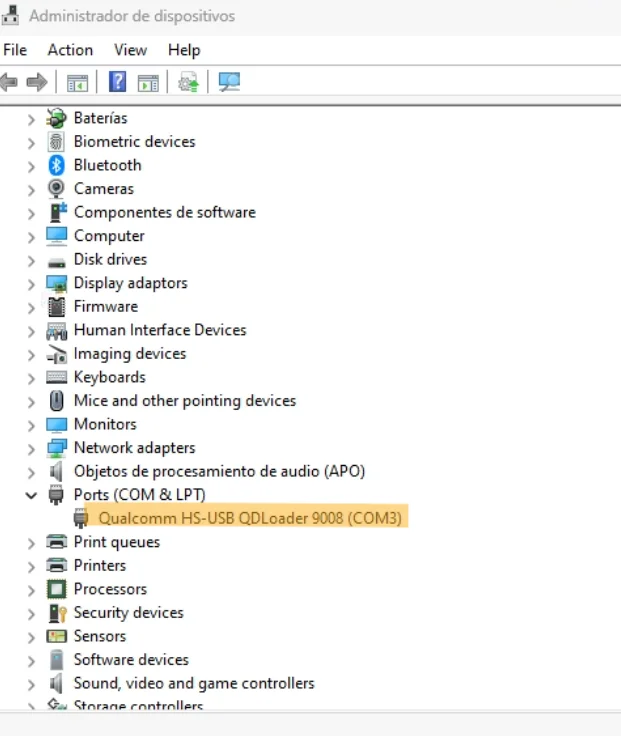The height and width of the screenshot is (736, 621).
Task: Show/hide console tree toolbar icon
Action: point(77,83)
